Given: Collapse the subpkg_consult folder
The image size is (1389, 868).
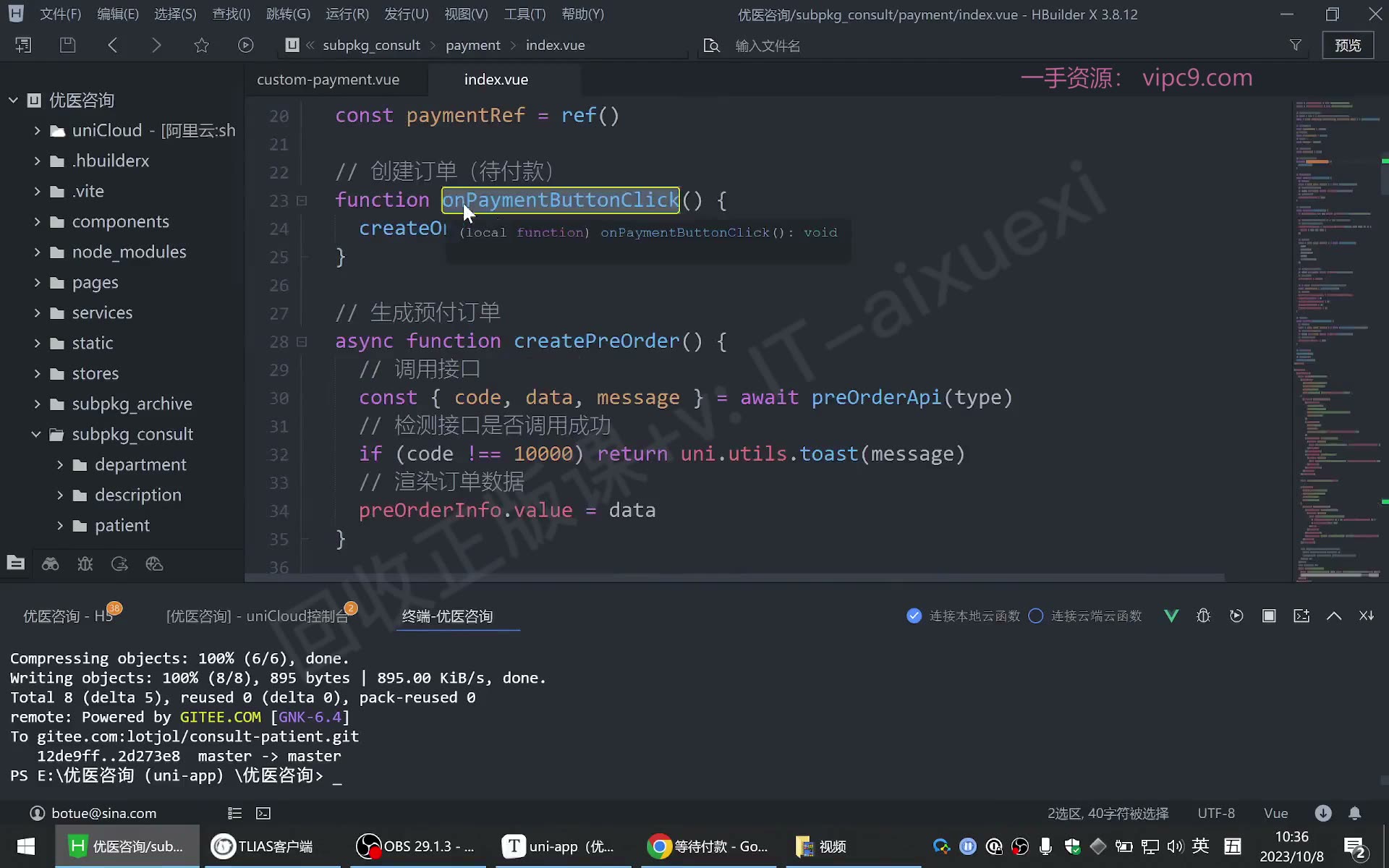Looking at the screenshot, I should tap(37, 434).
